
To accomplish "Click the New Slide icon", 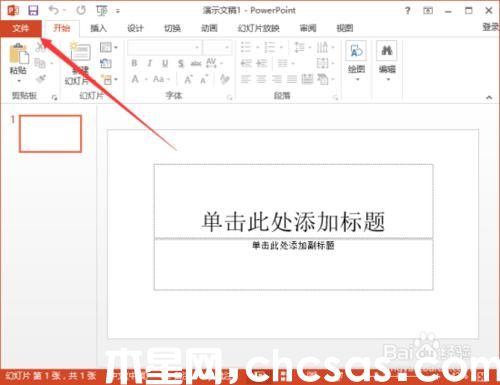I will click(80, 52).
